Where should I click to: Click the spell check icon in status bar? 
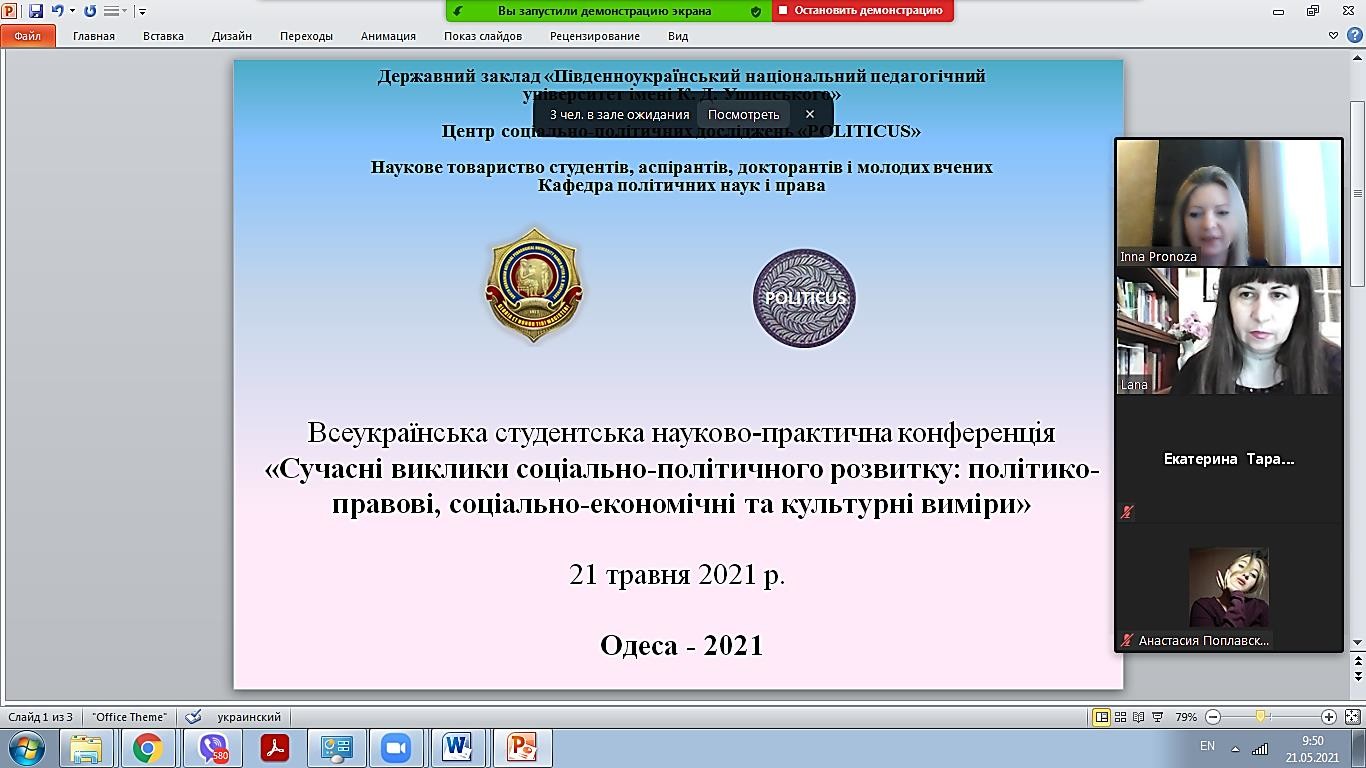(x=194, y=717)
